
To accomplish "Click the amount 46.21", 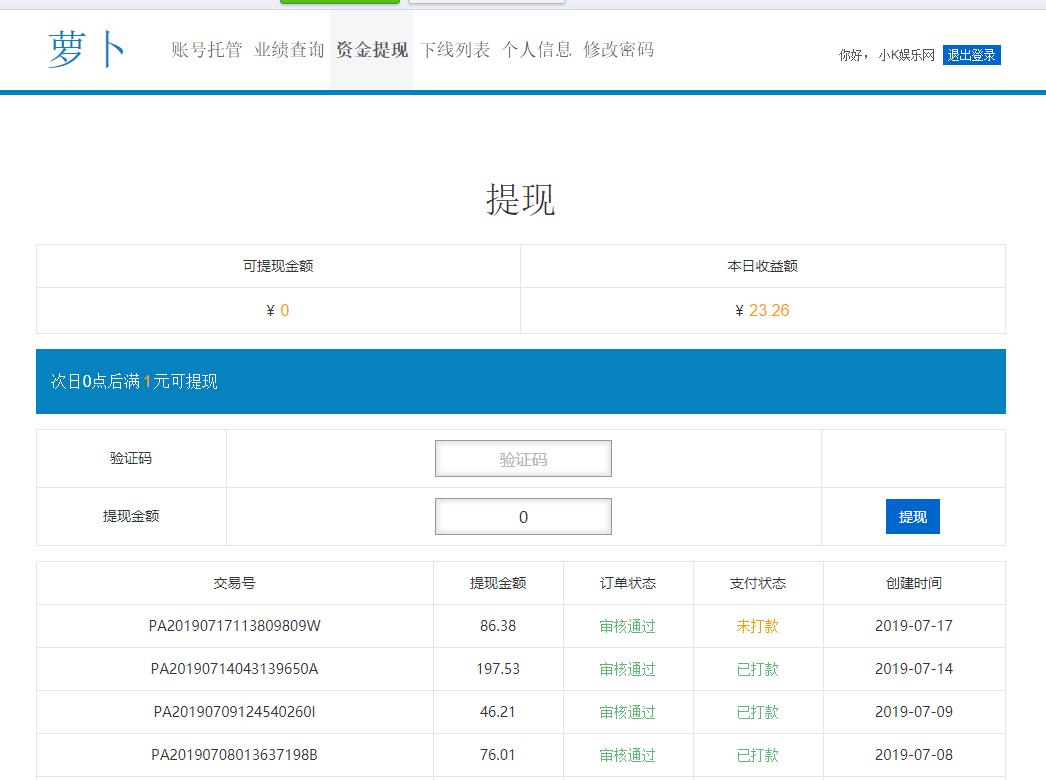I will pos(498,712).
